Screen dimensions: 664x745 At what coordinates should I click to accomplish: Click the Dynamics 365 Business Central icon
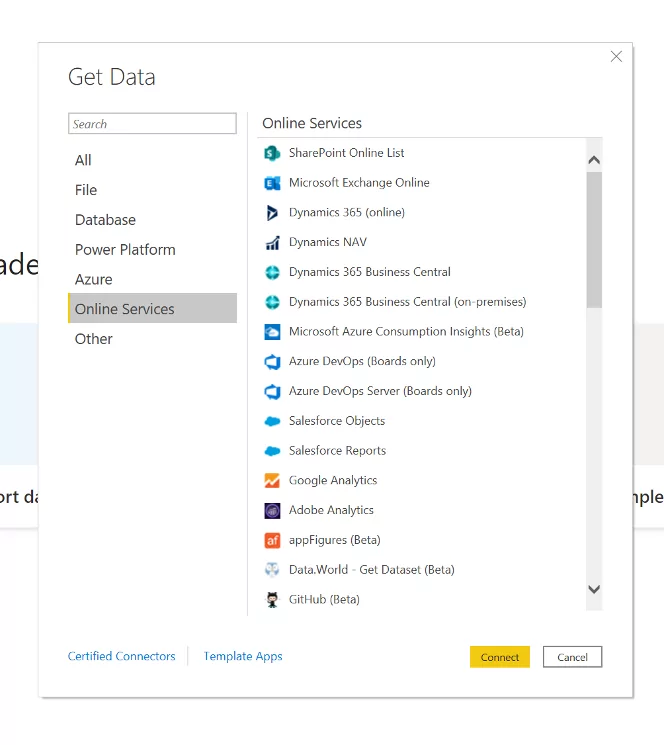(272, 272)
